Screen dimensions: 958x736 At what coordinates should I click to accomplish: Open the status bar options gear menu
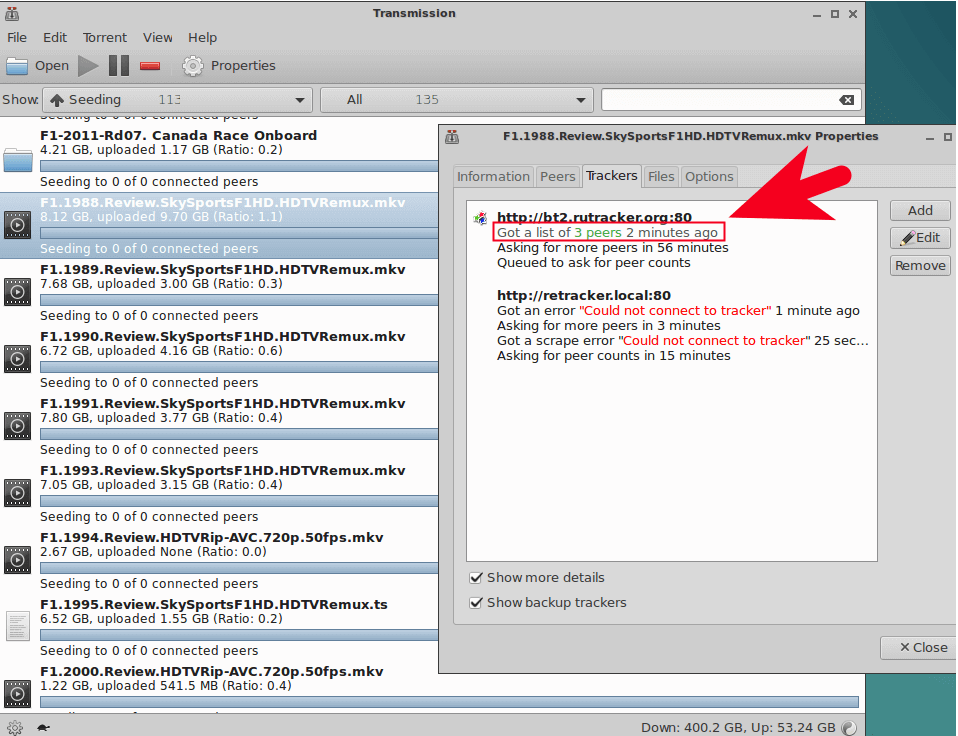(15, 727)
